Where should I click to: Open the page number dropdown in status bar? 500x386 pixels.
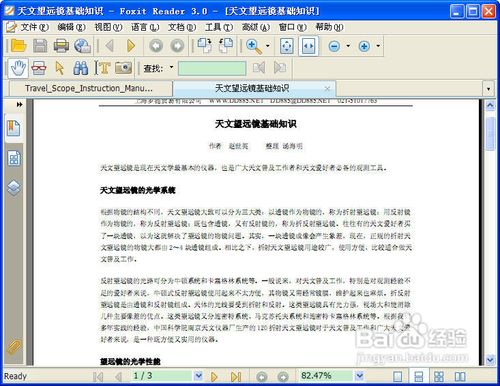point(198,376)
